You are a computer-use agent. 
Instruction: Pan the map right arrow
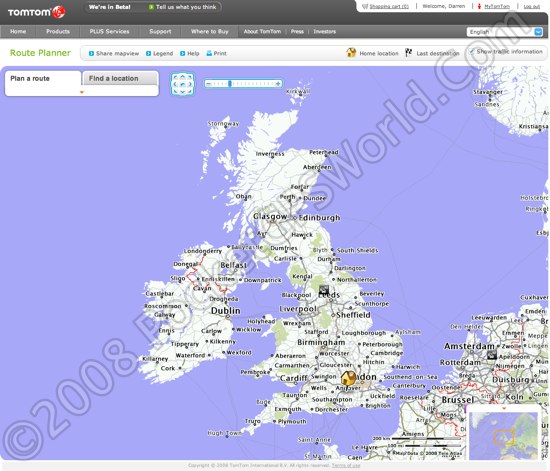coord(190,84)
